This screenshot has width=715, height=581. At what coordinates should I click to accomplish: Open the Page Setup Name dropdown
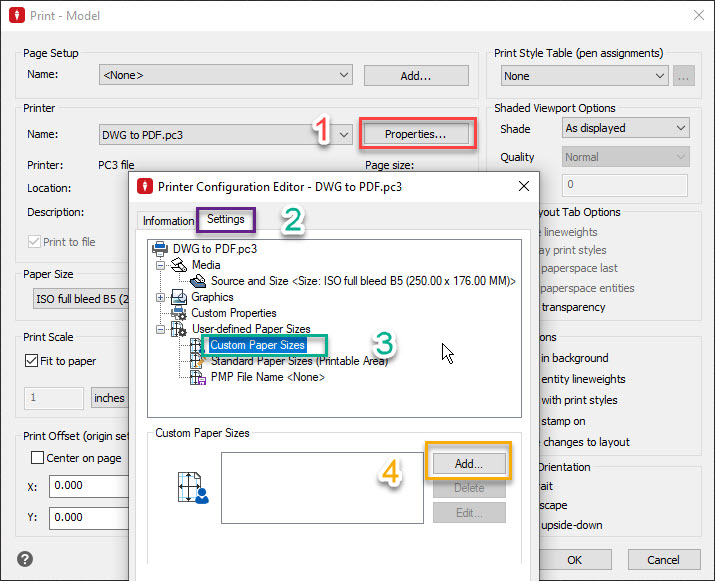pos(226,74)
